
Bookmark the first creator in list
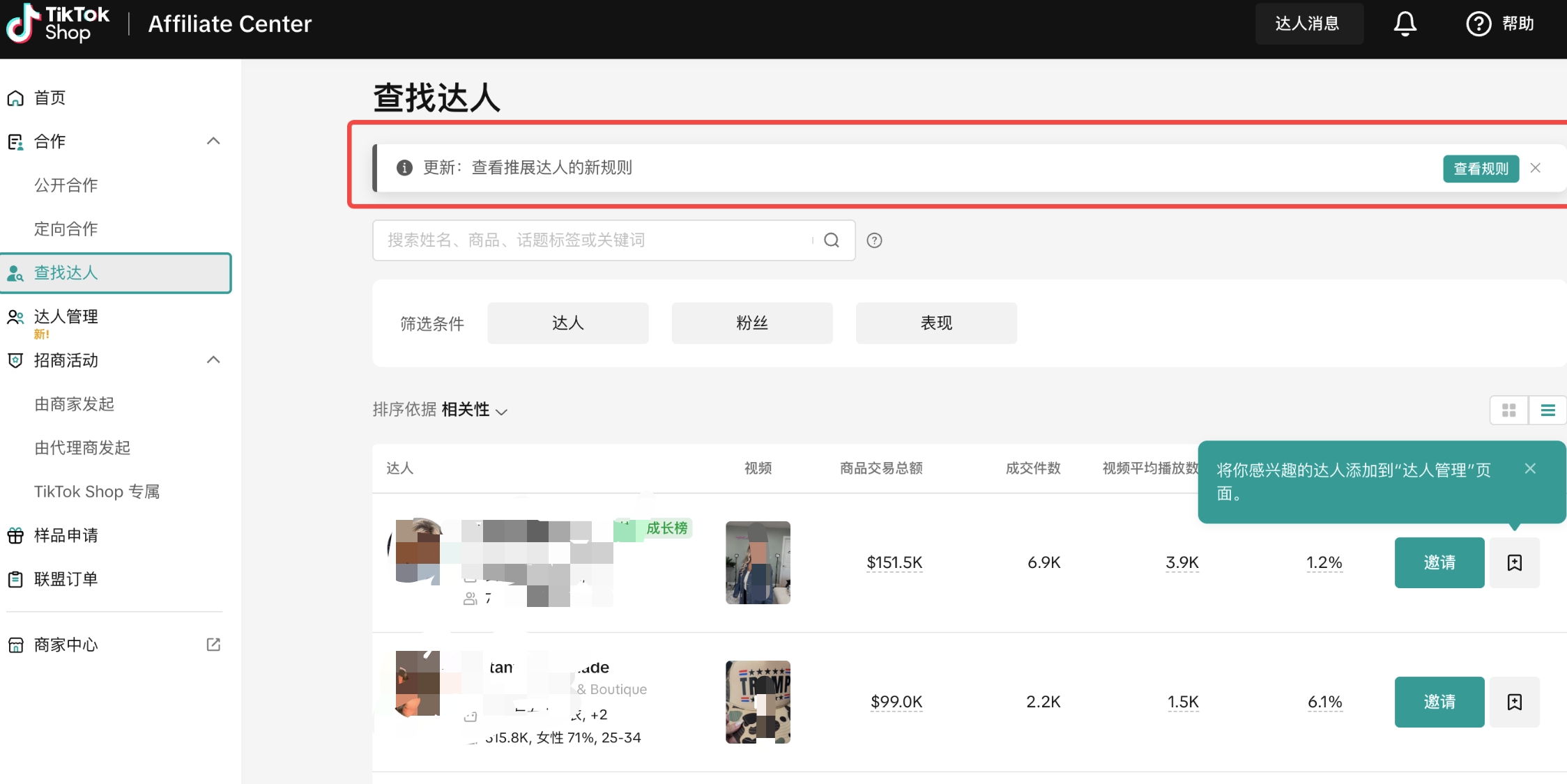pos(1514,562)
